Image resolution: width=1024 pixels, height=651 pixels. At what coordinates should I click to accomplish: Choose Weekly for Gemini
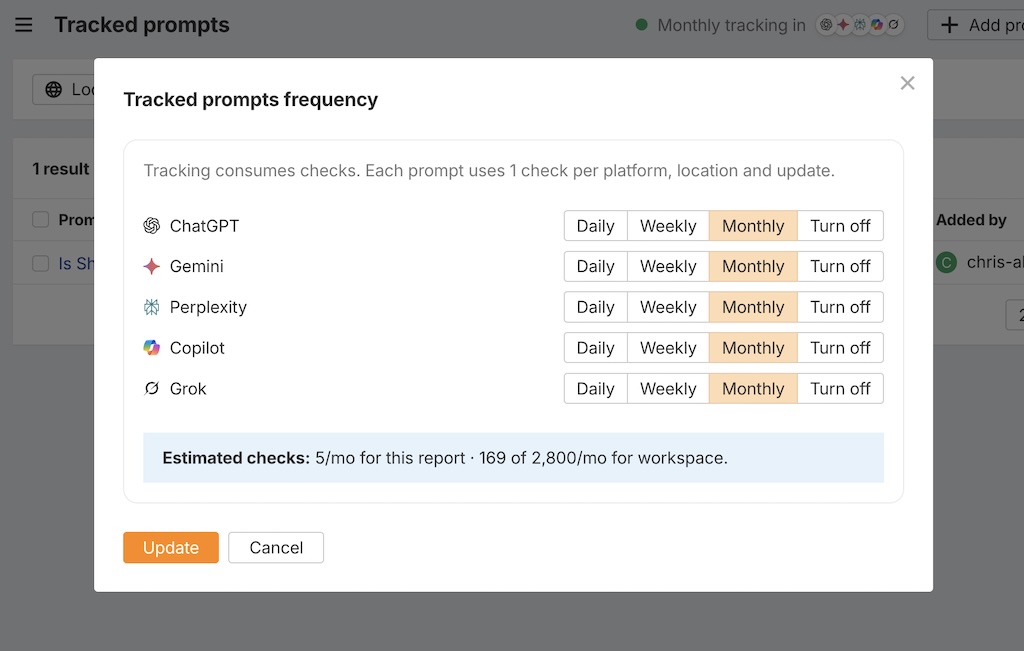668,266
